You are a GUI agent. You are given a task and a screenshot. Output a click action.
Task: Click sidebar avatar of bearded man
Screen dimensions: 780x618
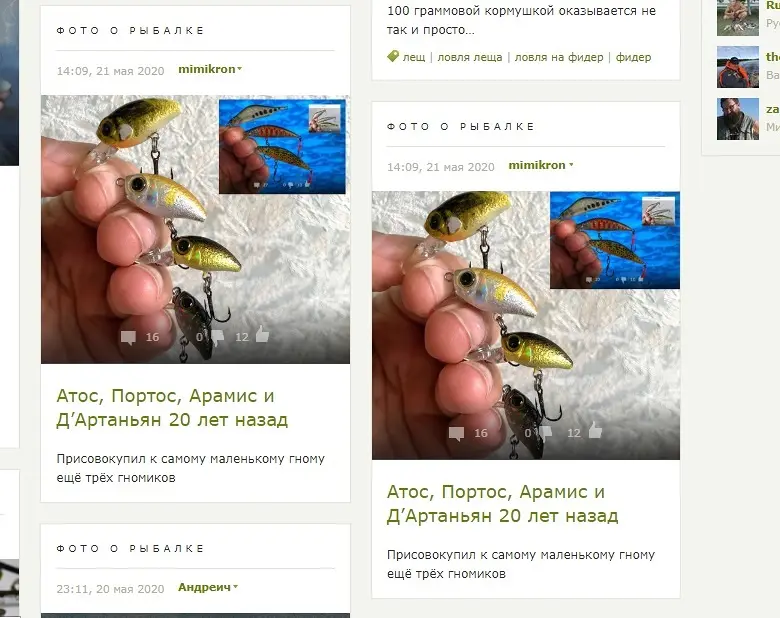click(x=738, y=119)
